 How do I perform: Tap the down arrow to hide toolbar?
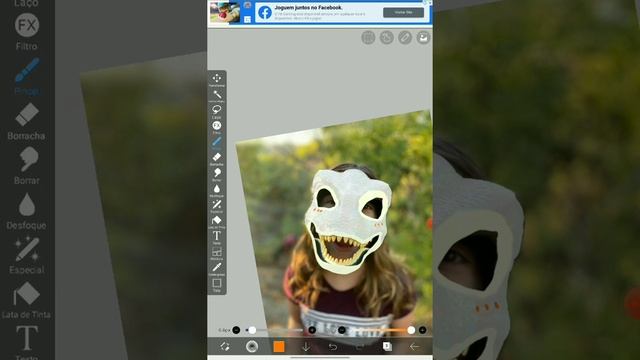pyautogui.click(x=306, y=347)
